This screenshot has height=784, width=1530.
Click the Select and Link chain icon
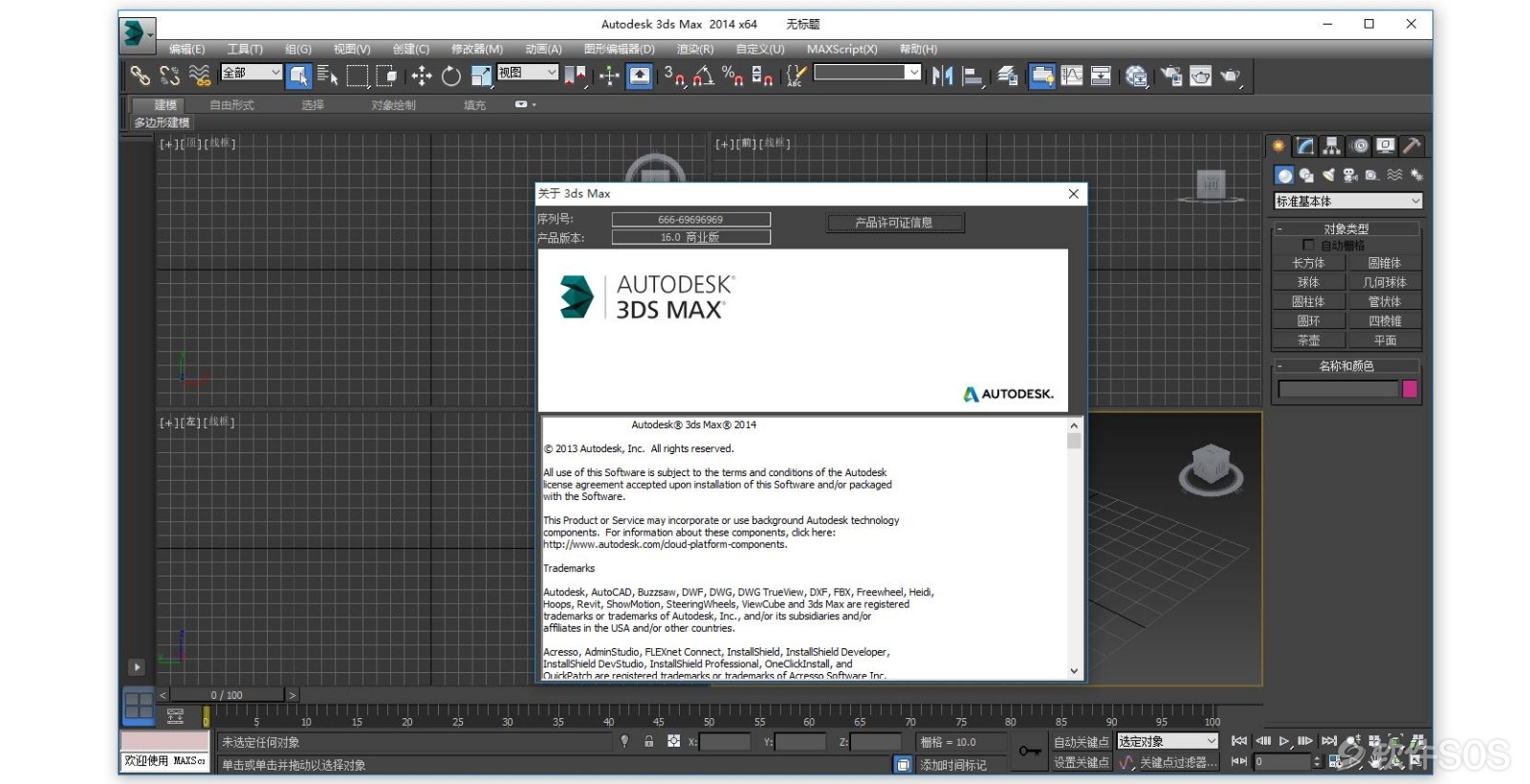(x=141, y=75)
